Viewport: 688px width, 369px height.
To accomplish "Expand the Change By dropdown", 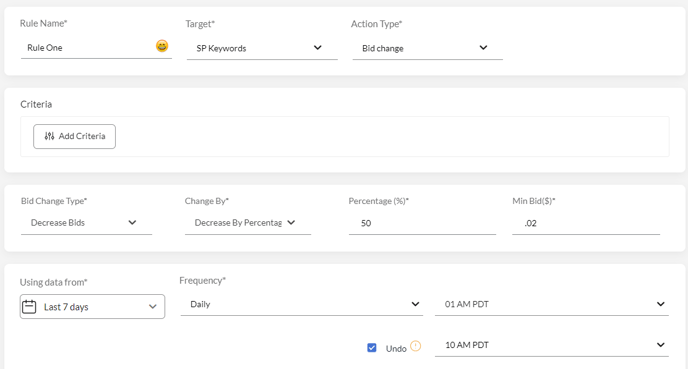I will pyautogui.click(x=248, y=223).
